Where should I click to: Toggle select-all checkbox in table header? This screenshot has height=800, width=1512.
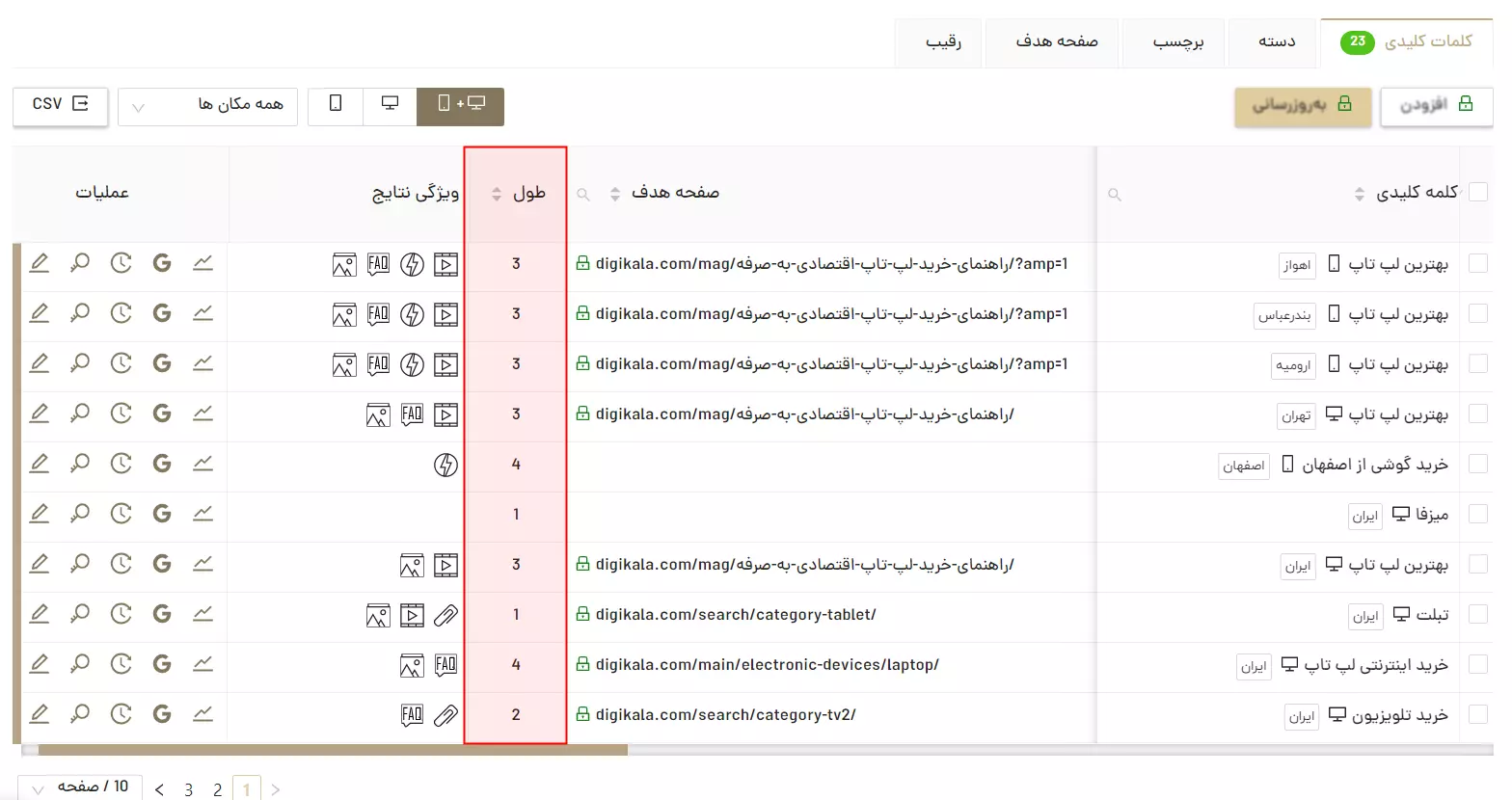(1477, 193)
